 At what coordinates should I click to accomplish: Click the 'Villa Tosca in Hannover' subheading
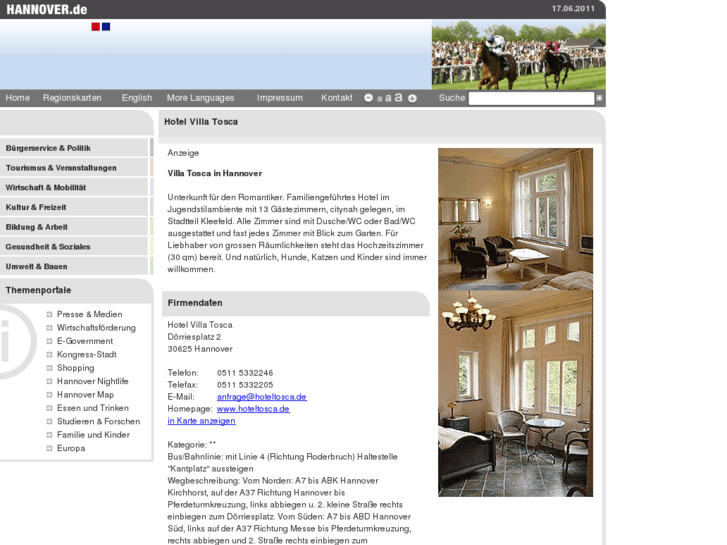pos(215,173)
